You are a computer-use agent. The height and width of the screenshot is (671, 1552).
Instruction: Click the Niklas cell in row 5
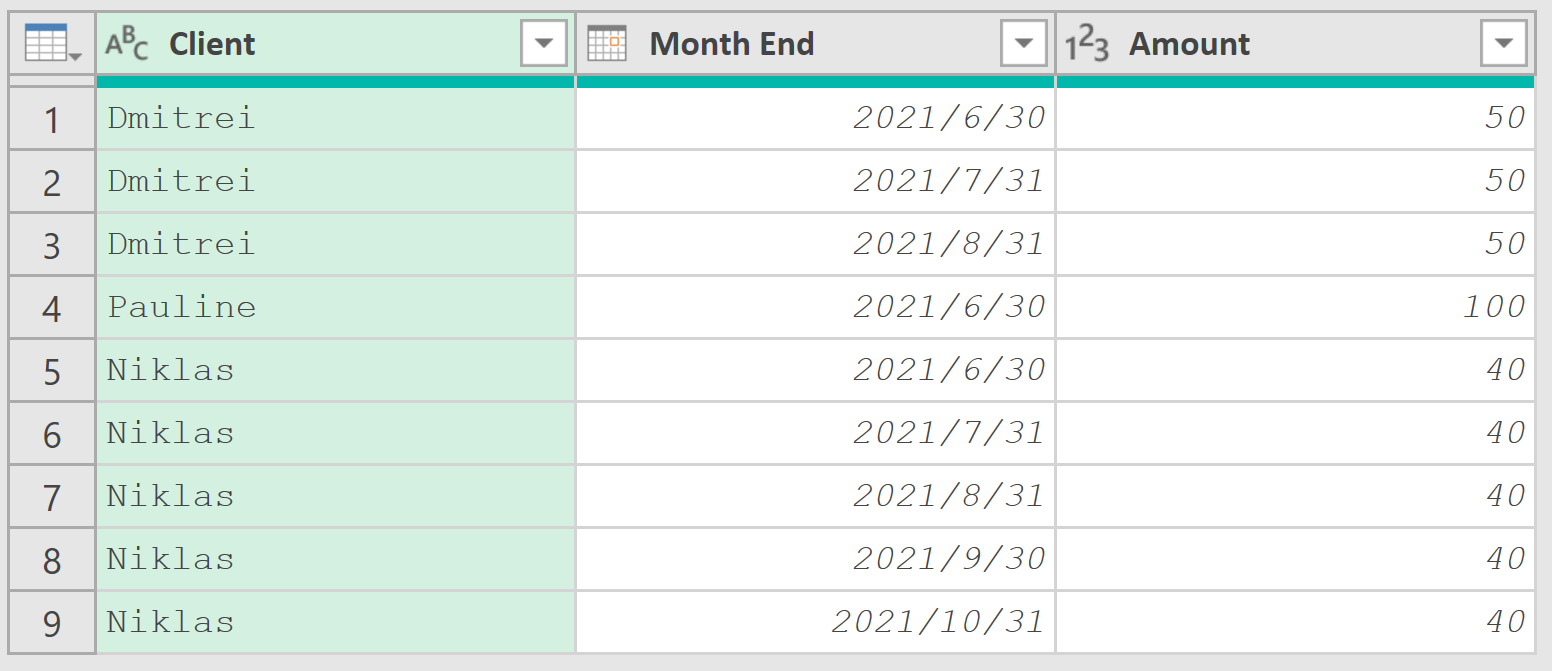tap(336, 370)
